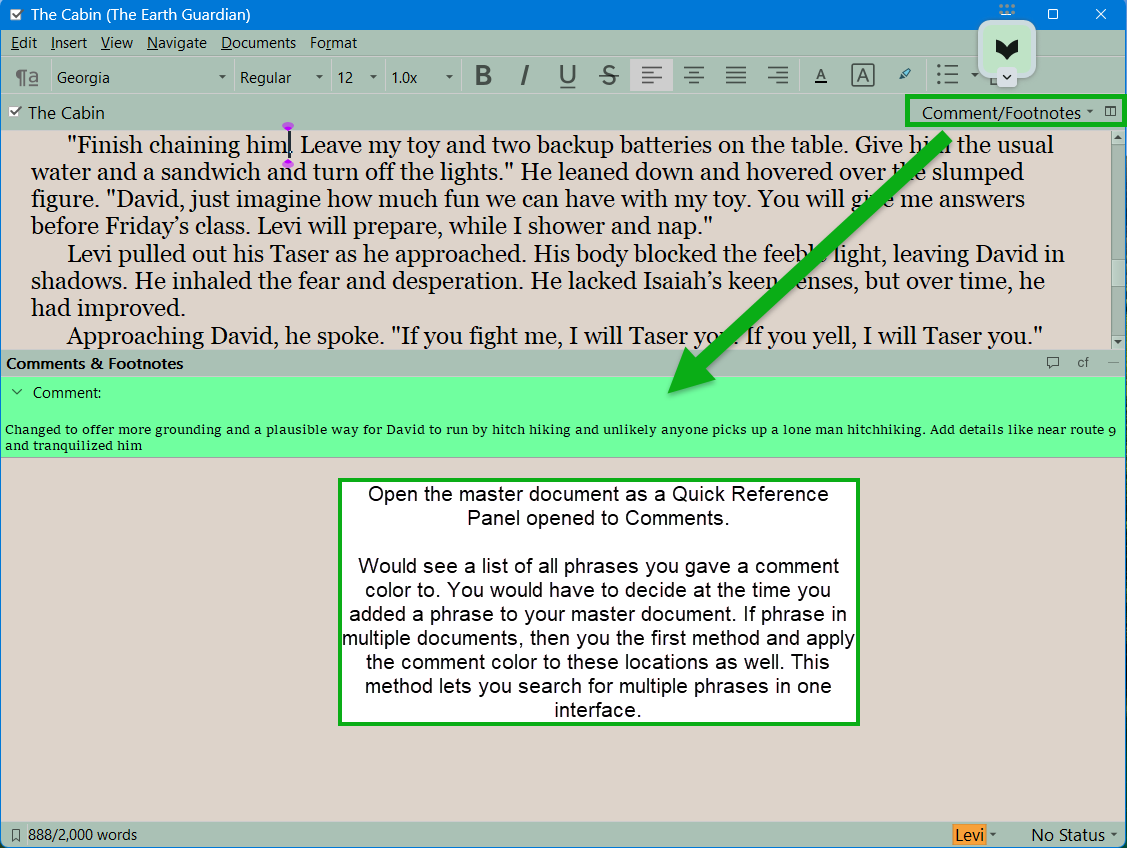
Task: Add a new comment with the speech-bubble icon
Action: (x=1052, y=363)
